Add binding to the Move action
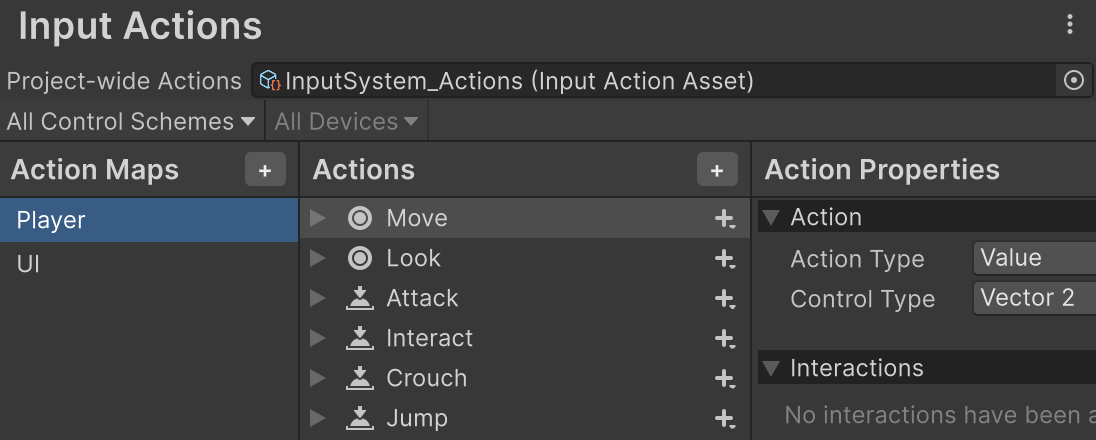The width and height of the screenshot is (1096, 440). click(725, 219)
